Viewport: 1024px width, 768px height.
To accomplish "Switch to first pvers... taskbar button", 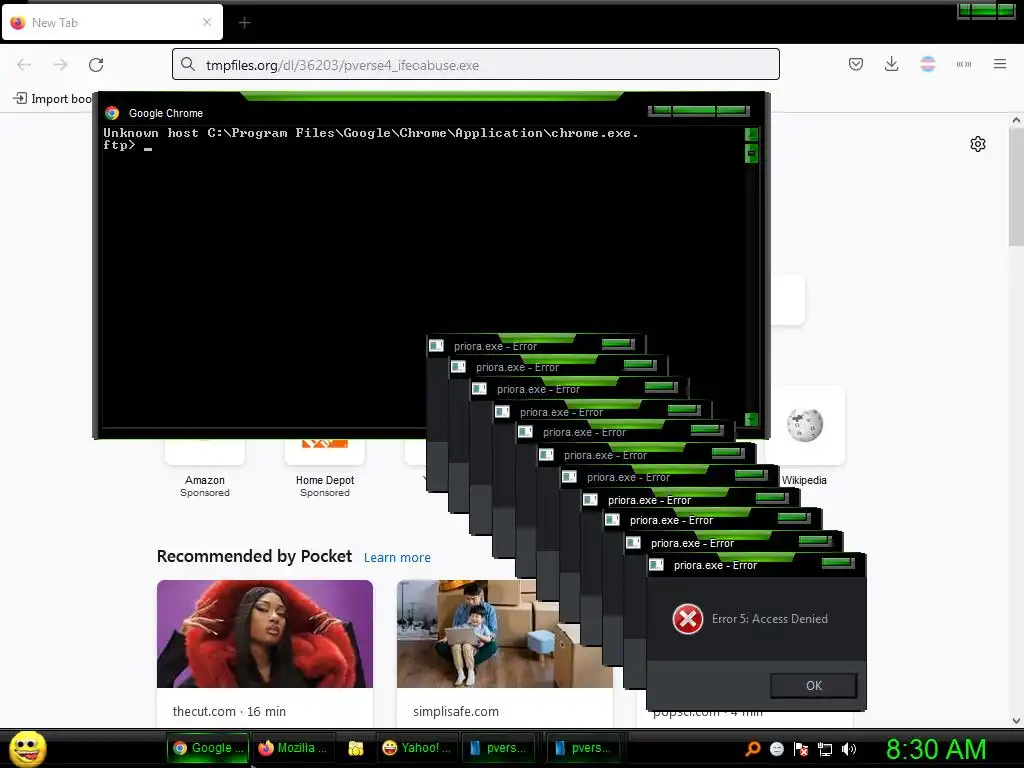I will pos(498,748).
